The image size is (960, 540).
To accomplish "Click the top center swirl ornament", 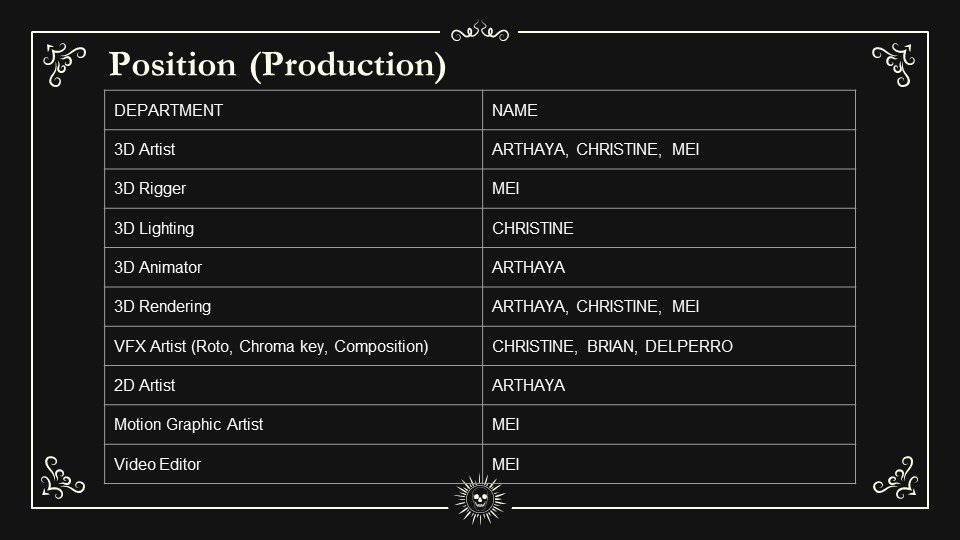I will point(480,31).
